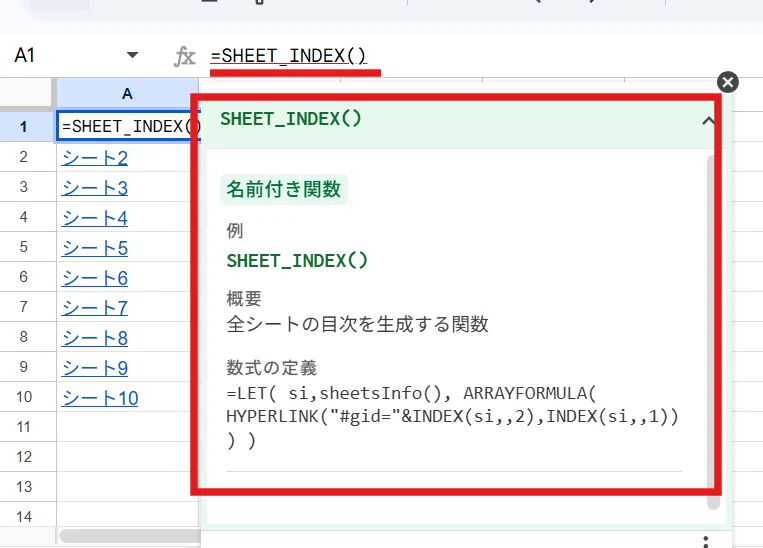Viewport: 763px width, 548px height.
Task: Click the sheet horizontal scrollbar
Action: point(131,536)
